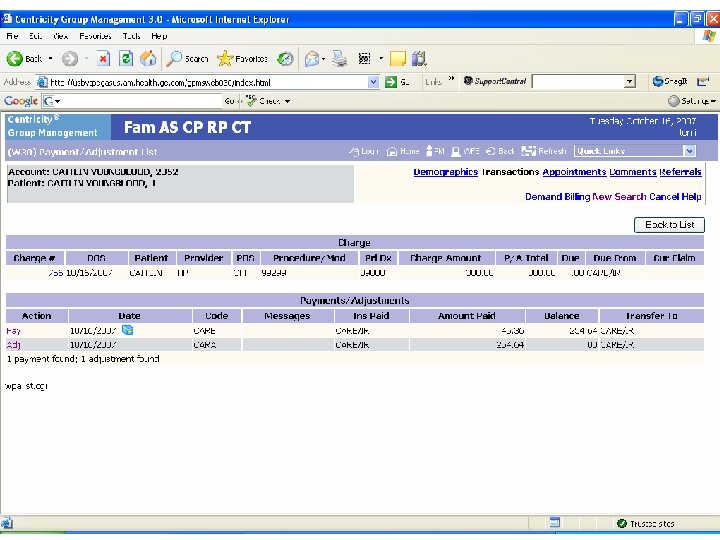
Task: Click the green Go arrow button
Action: (391, 82)
